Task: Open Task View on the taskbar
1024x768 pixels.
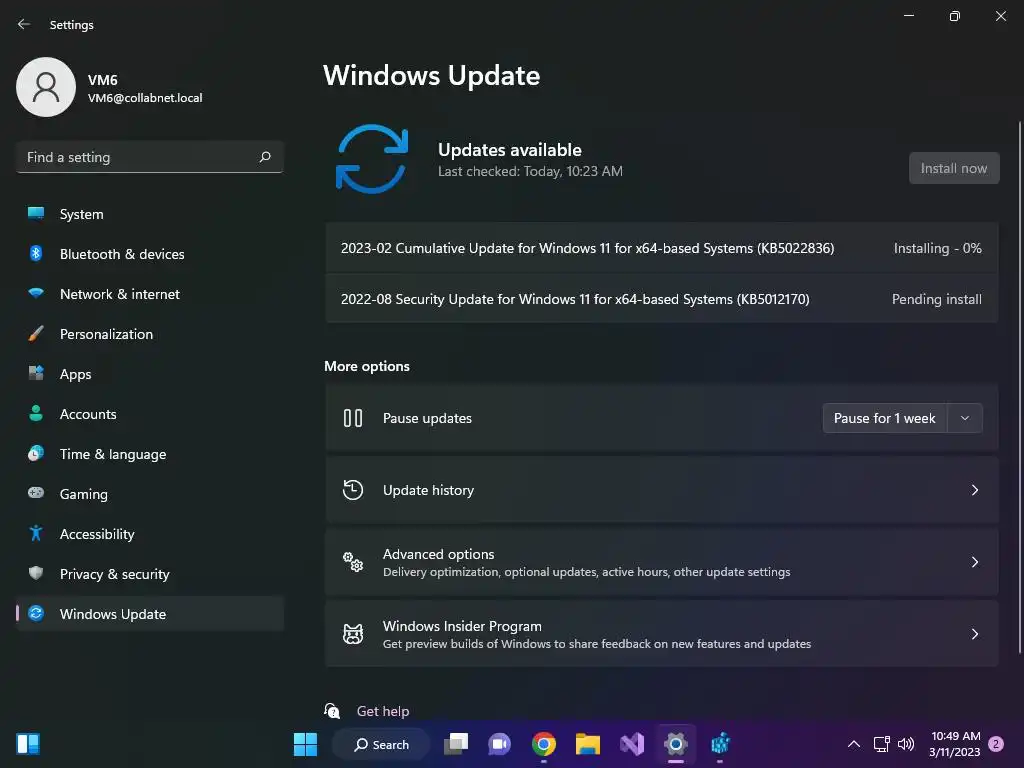Action: tap(456, 744)
